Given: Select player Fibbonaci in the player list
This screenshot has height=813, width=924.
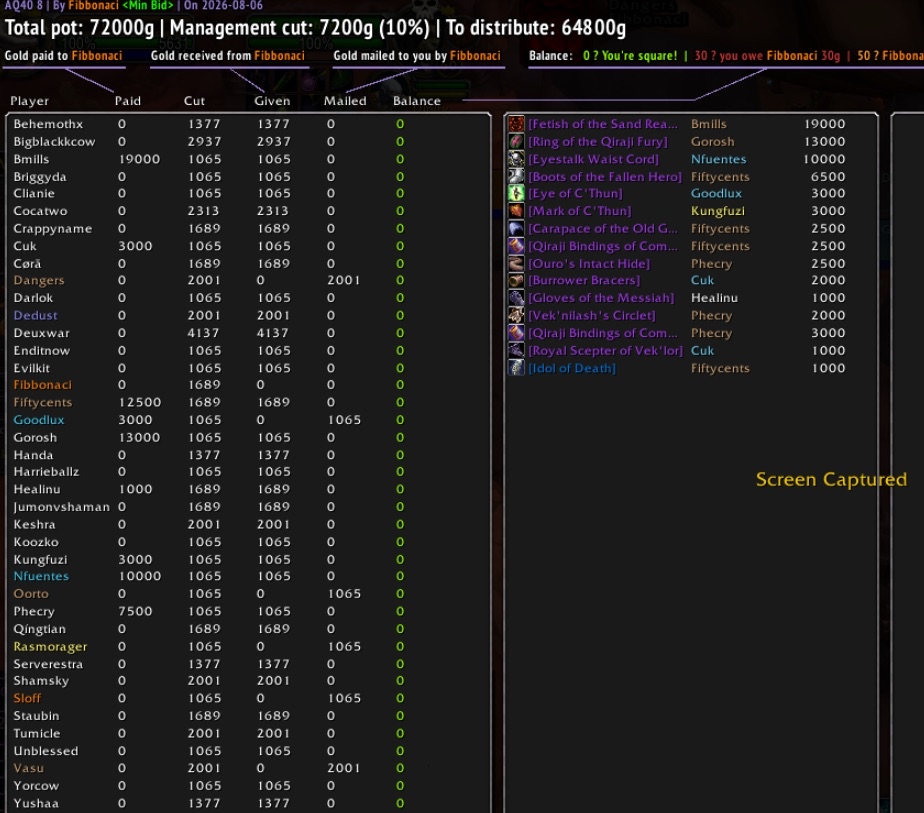Looking at the screenshot, I should tap(42, 385).
